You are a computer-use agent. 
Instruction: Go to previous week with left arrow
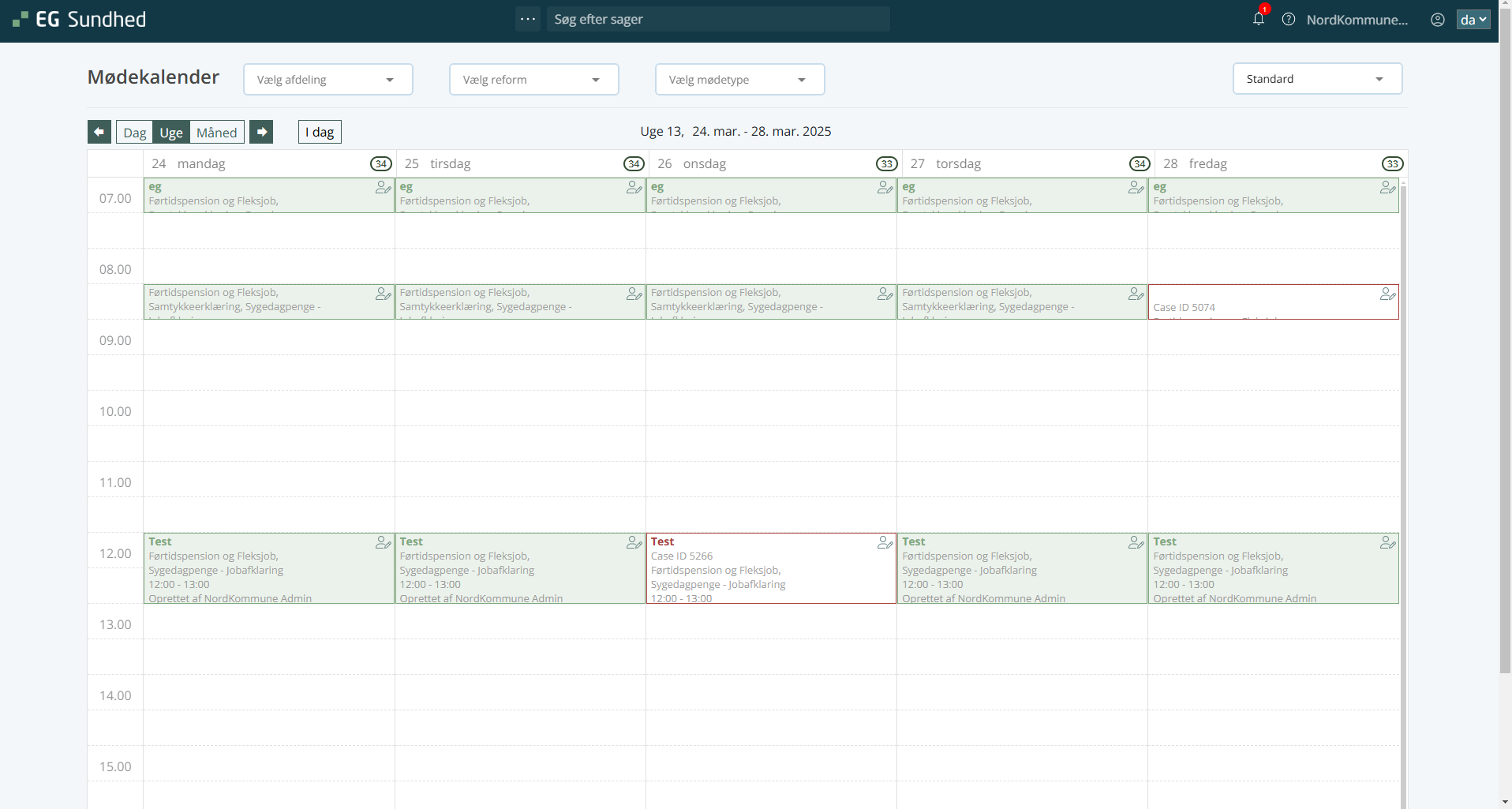point(99,132)
